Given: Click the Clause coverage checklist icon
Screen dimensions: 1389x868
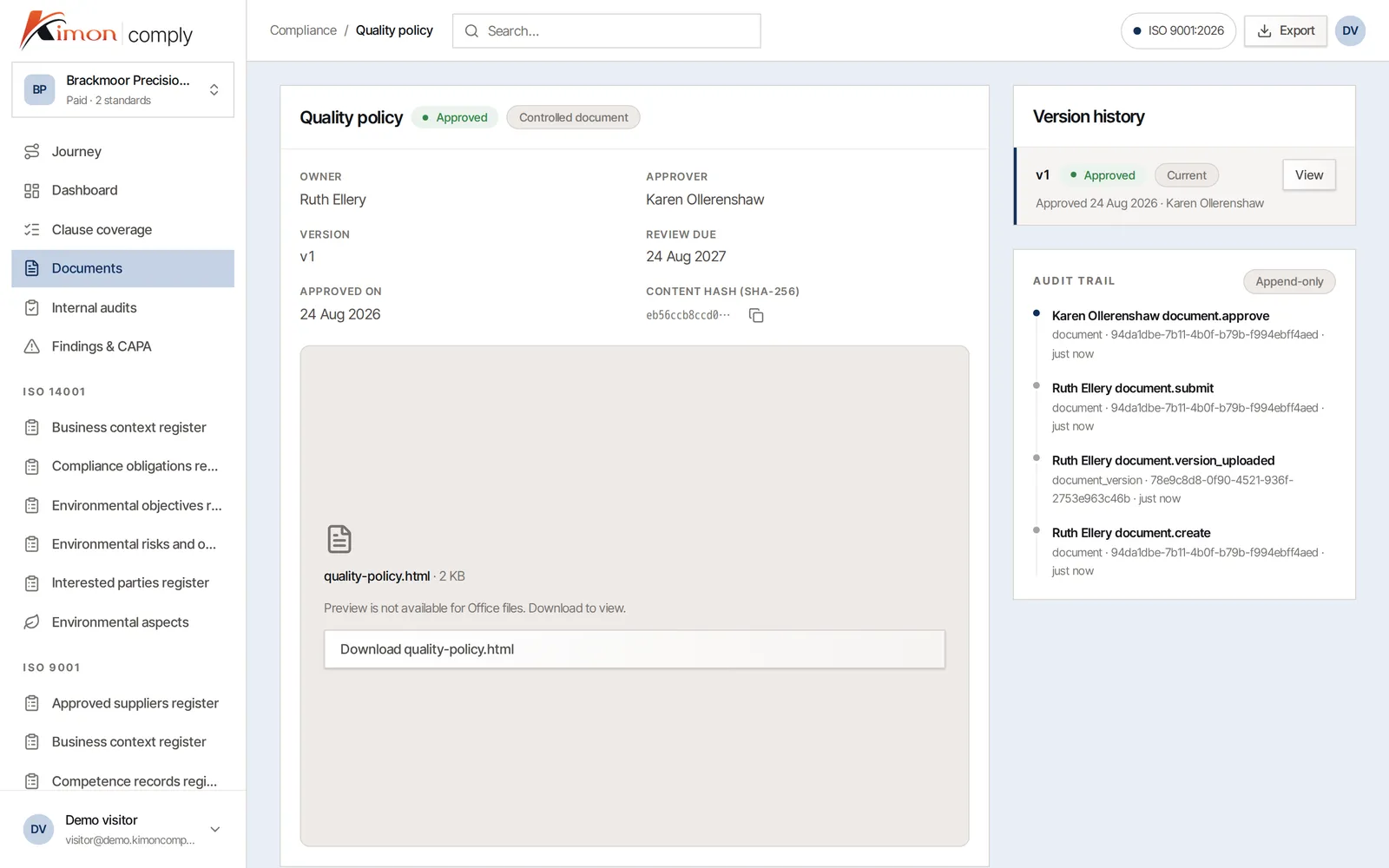Looking at the screenshot, I should (32, 230).
